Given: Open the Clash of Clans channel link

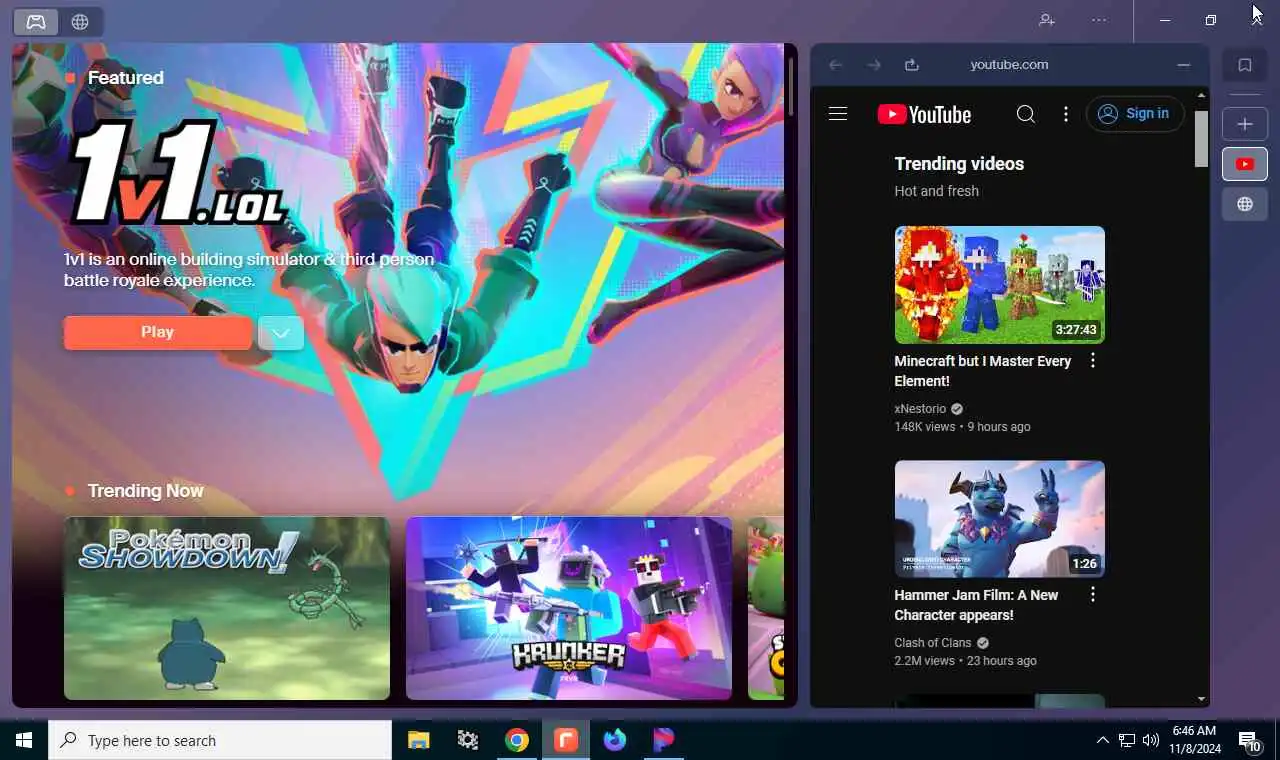Looking at the screenshot, I should pyautogui.click(x=933, y=643).
